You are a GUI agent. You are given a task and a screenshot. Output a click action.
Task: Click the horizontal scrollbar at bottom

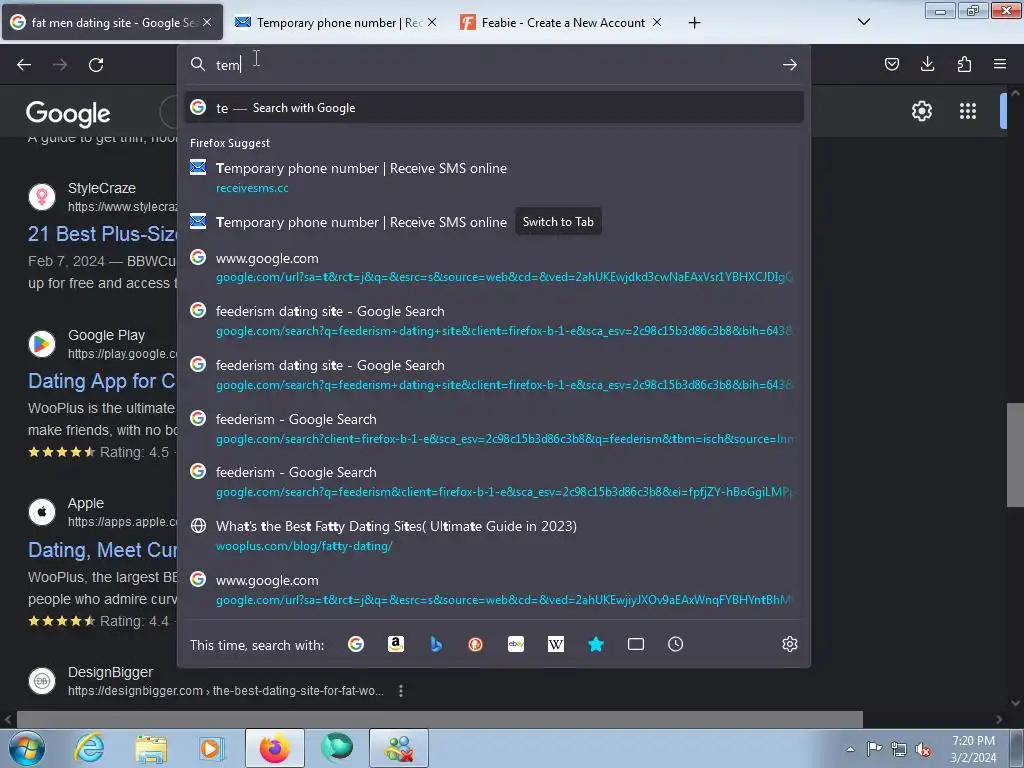440,719
